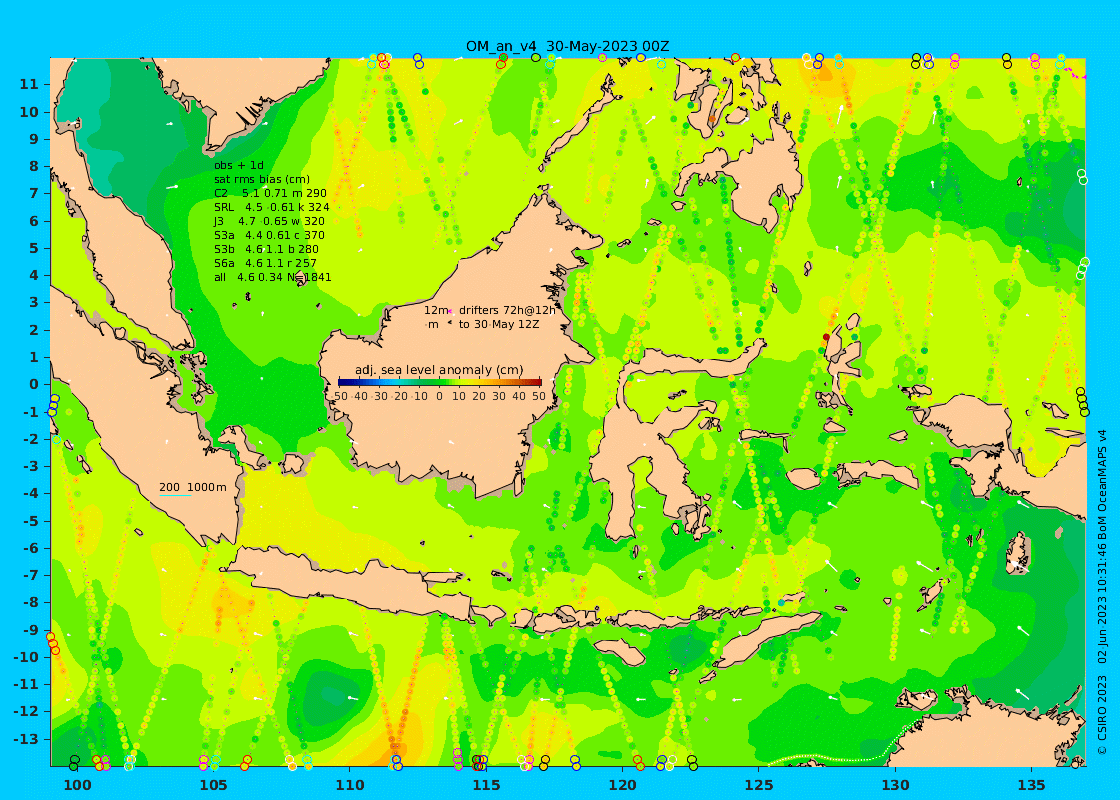Click the 'adj. sea level anomaly (cm)' label
This screenshot has height=800, width=1120.
click(439, 370)
